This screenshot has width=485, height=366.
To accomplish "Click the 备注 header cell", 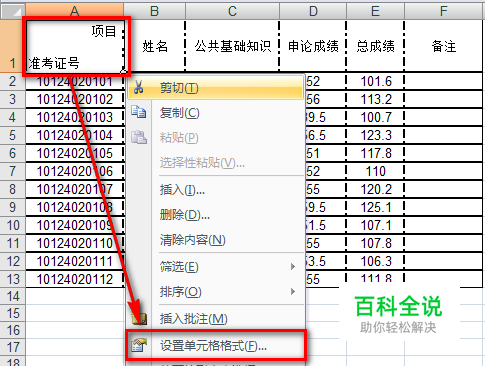I will click(444, 46).
